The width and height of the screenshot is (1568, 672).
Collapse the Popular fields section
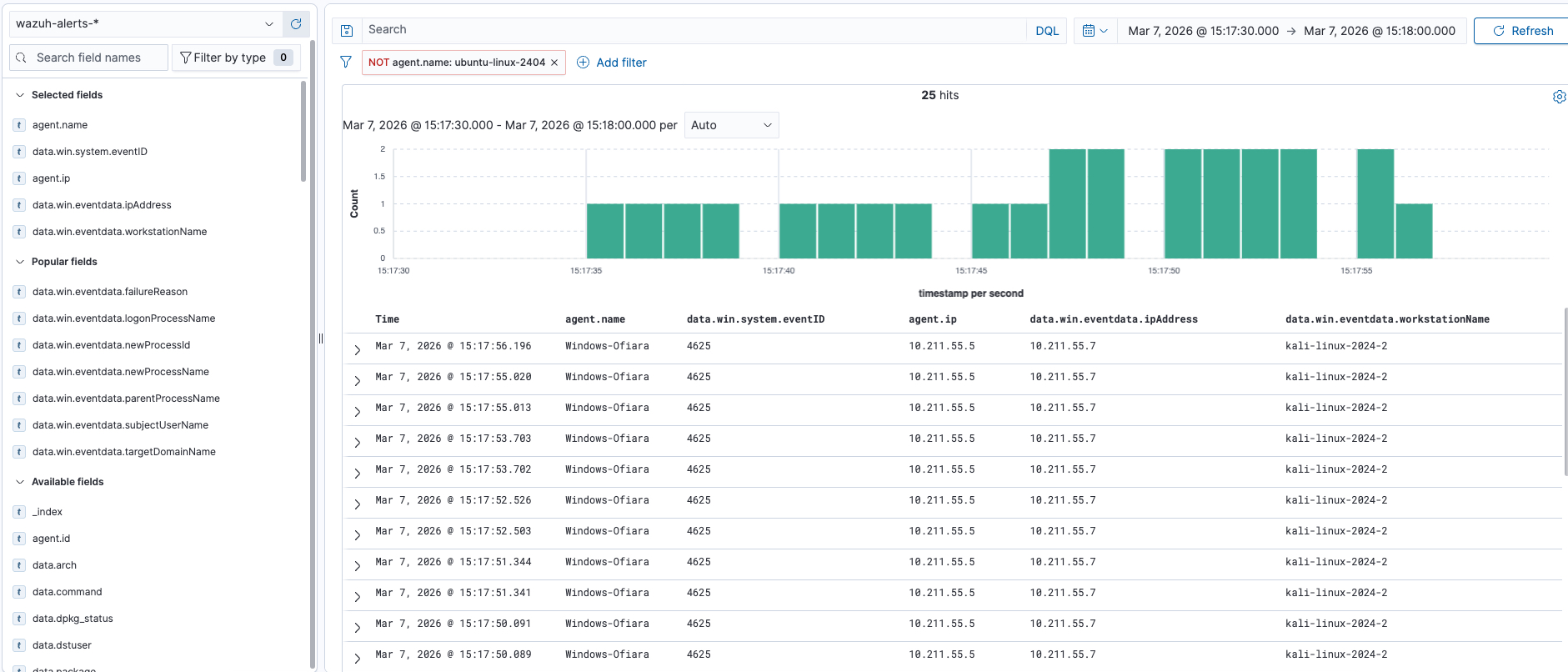21,262
